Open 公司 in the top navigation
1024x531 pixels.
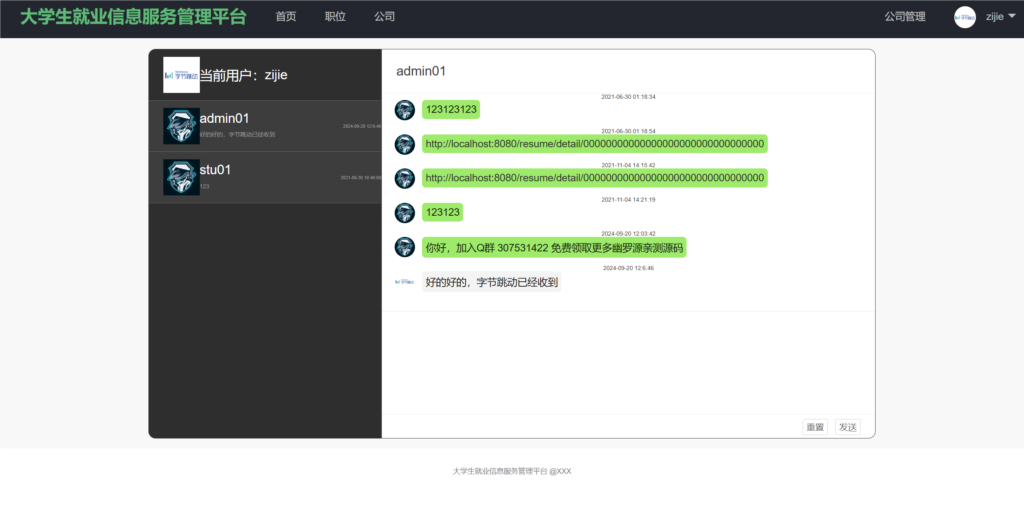point(384,16)
